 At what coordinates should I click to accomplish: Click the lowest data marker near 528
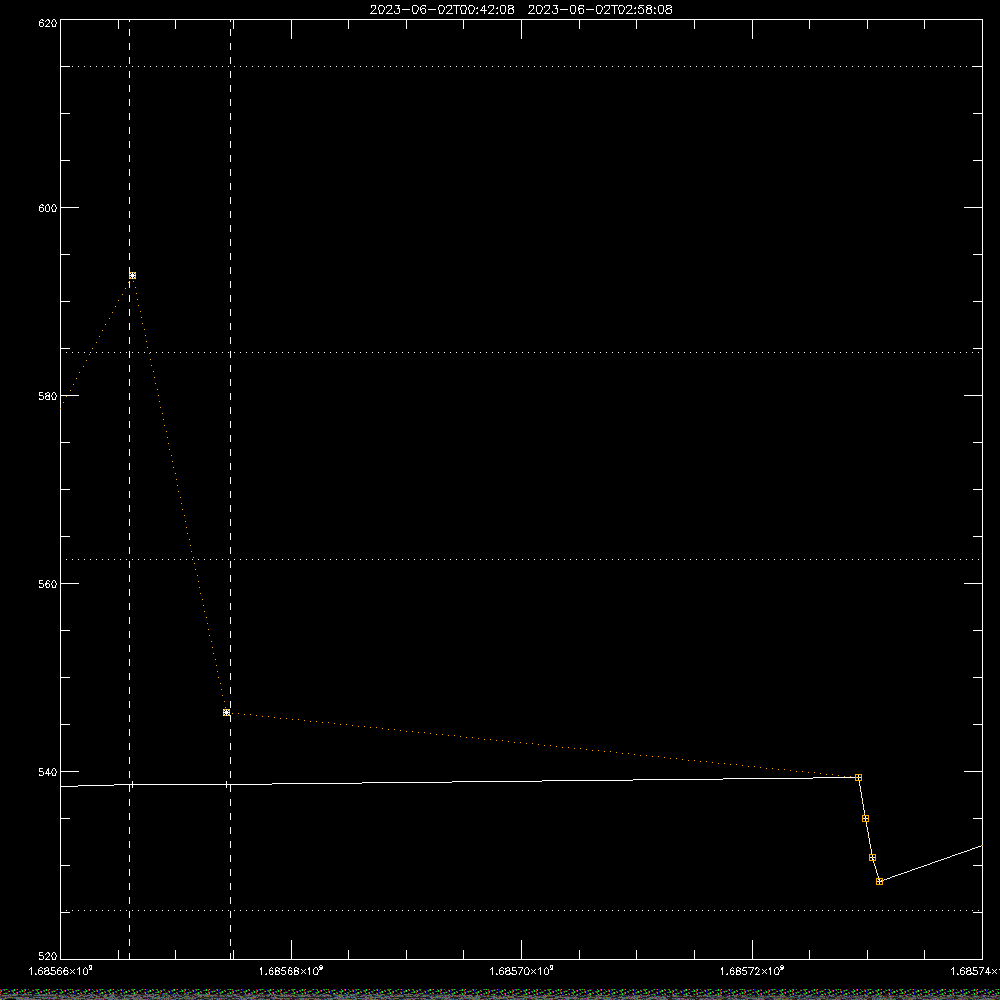(x=879, y=881)
